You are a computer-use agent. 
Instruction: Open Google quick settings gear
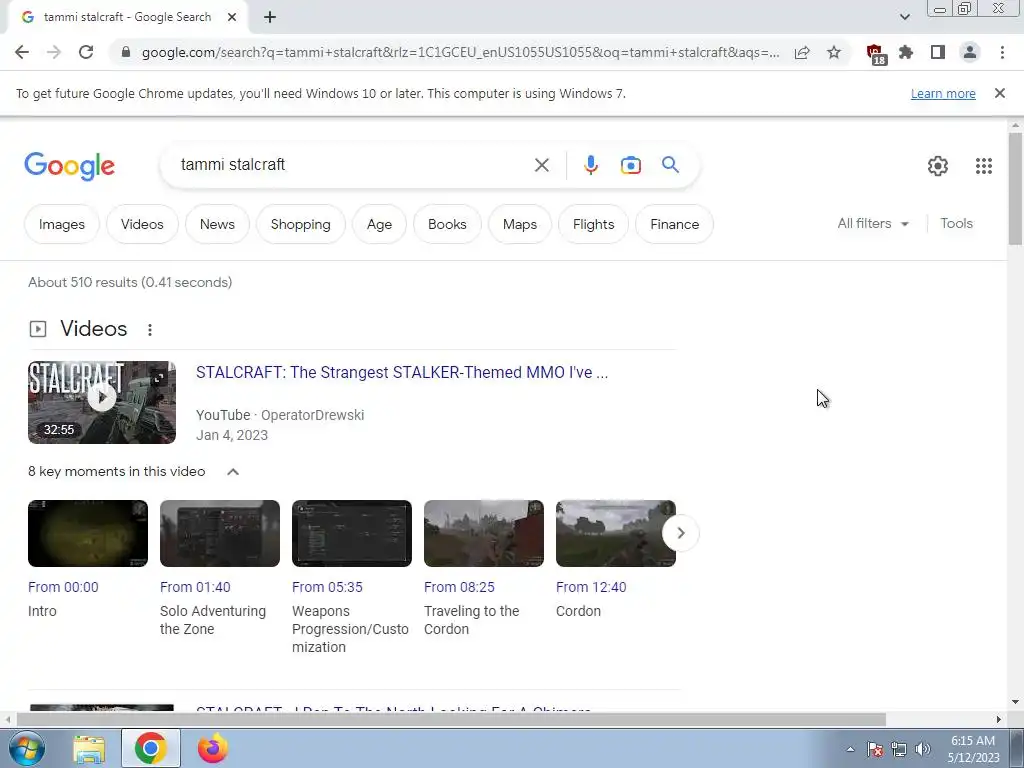pos(938,166)
